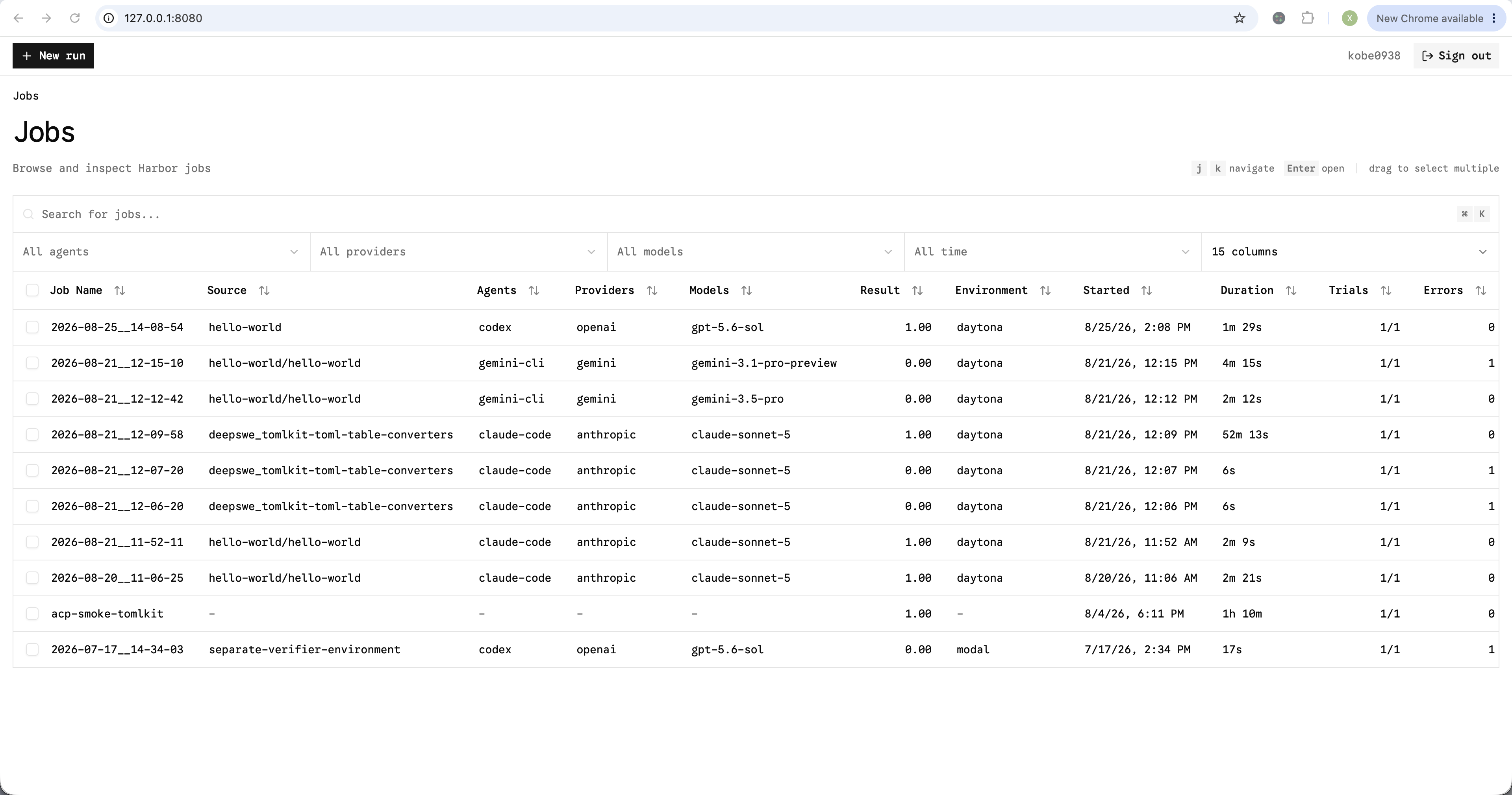Screen dimensions: 1512x795
Task: Click the site info icon in address bar
Action: click(109, 18)
